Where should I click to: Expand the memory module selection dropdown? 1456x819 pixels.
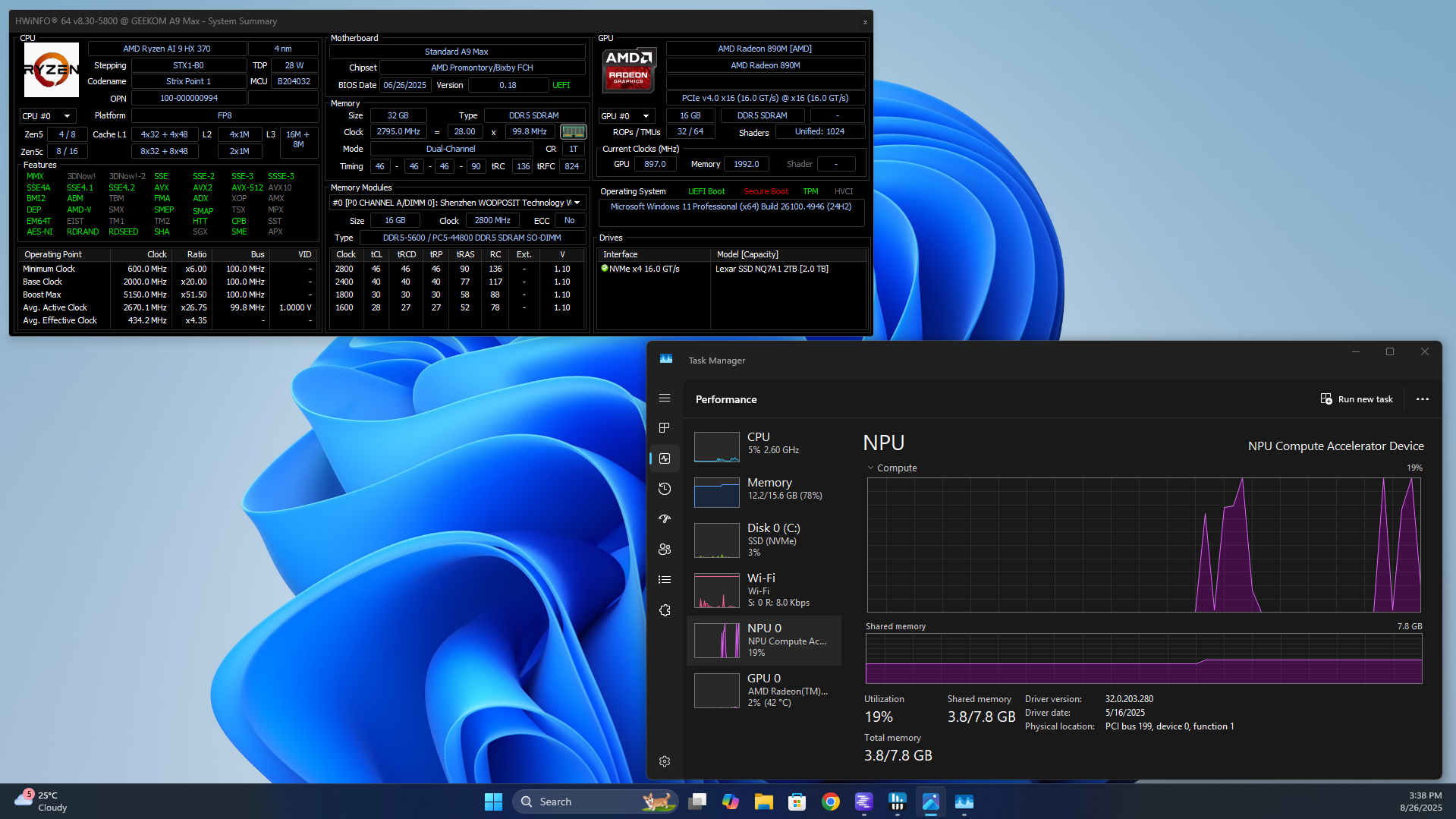[x=577, y=203]
